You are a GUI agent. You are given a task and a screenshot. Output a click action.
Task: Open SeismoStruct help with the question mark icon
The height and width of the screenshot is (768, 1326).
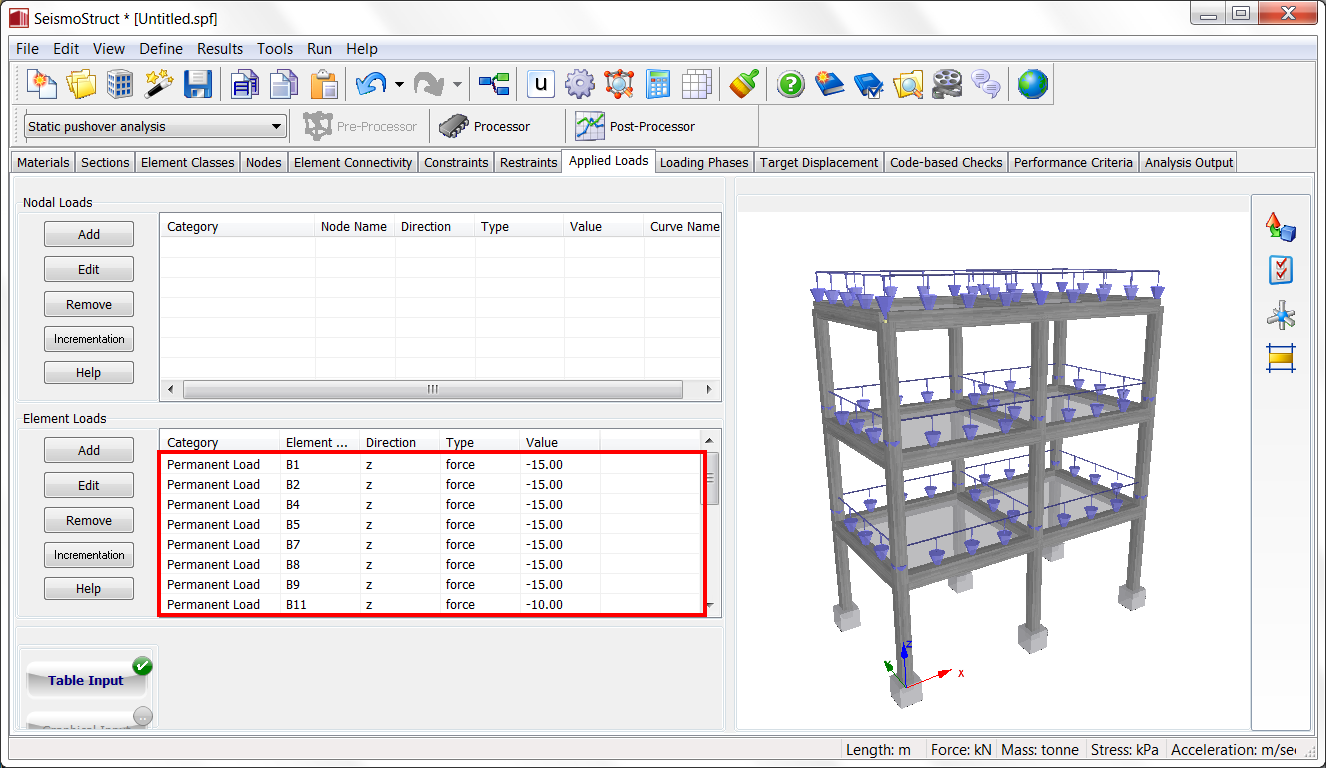[790, 84]
